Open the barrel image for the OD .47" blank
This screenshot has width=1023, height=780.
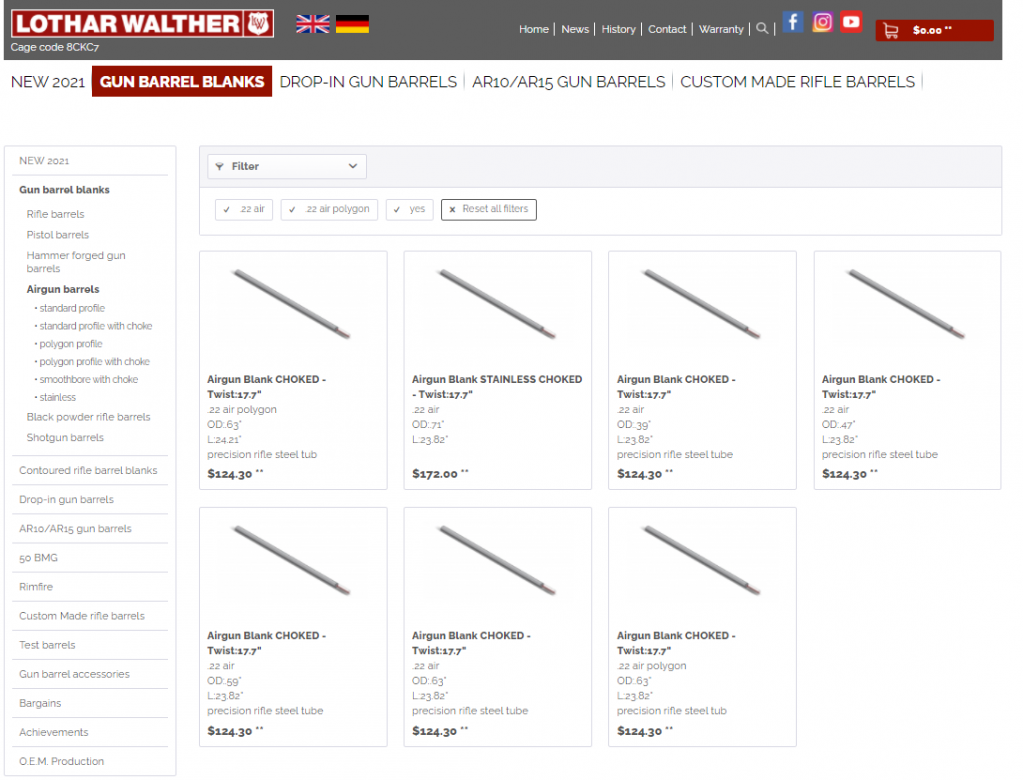(907, 305)
